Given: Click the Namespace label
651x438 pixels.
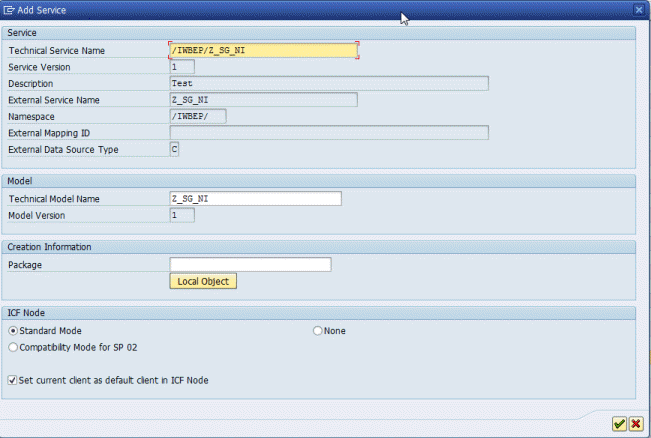Looking at the screenshot, I should 32,117.
